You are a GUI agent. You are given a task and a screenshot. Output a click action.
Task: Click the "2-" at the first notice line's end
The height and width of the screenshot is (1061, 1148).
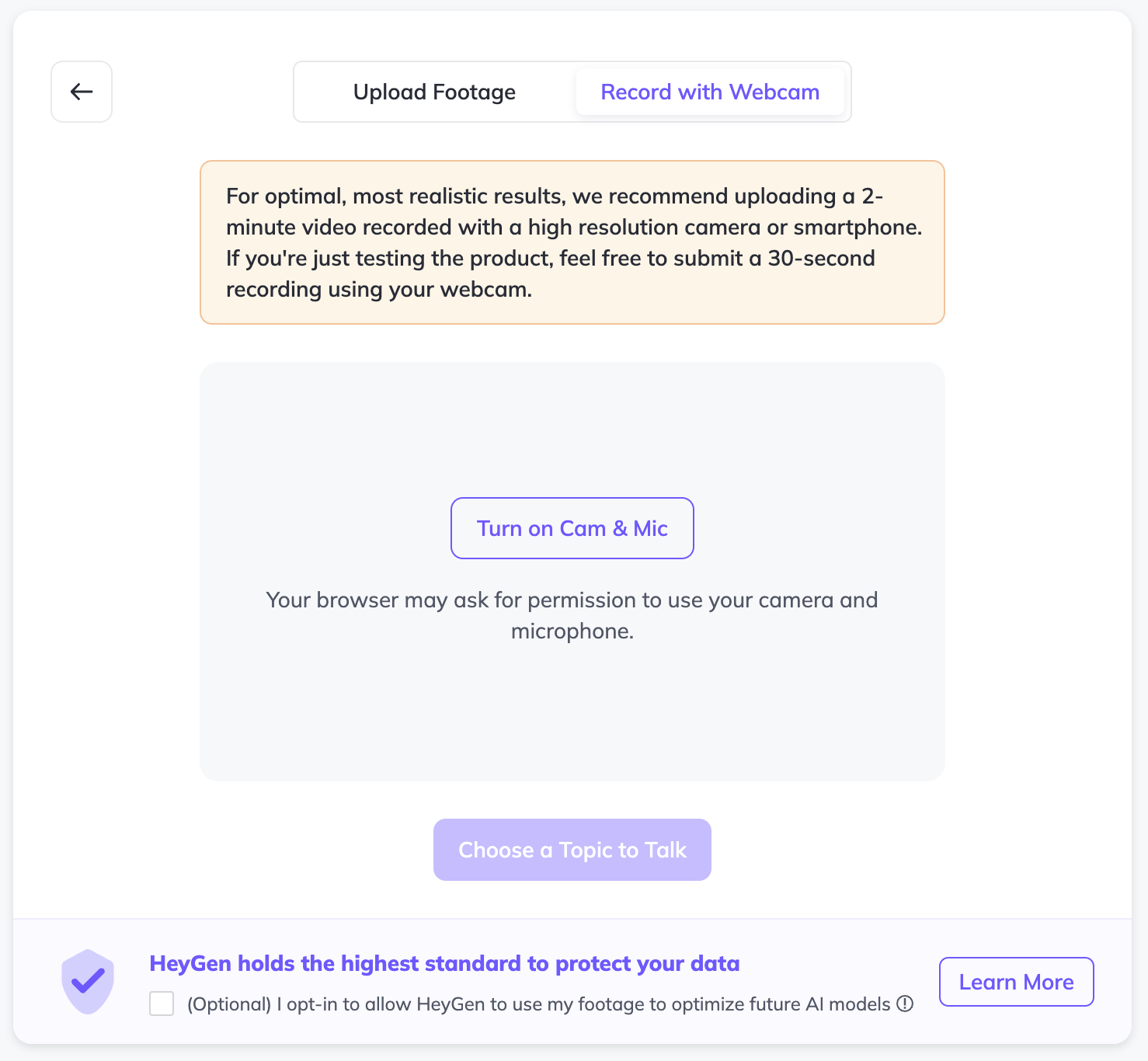872,196
